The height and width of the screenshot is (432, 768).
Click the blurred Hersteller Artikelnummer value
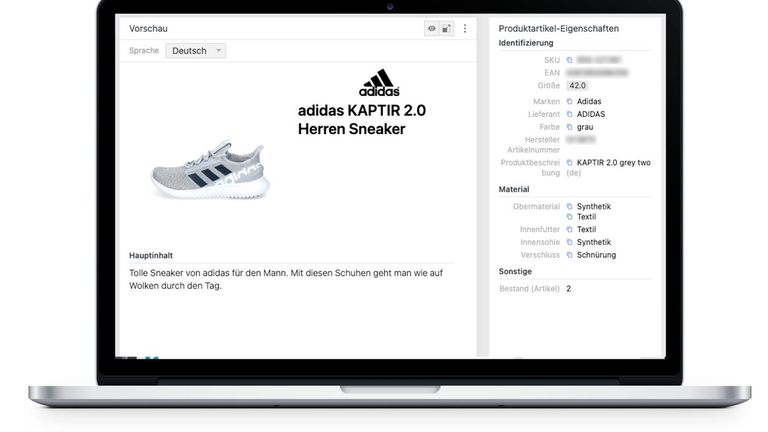click(x=580, y=140)
